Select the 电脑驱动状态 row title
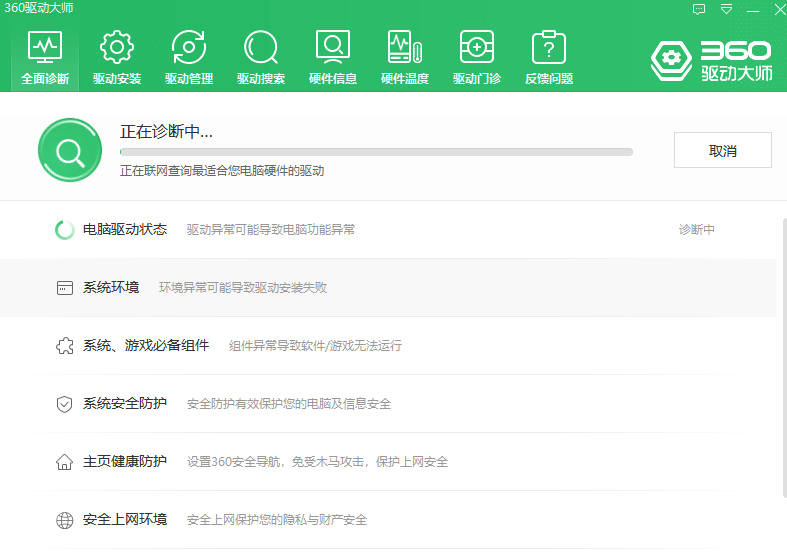Image resolution: width=787 pixels, height=552 pixels. pos(125,229)
